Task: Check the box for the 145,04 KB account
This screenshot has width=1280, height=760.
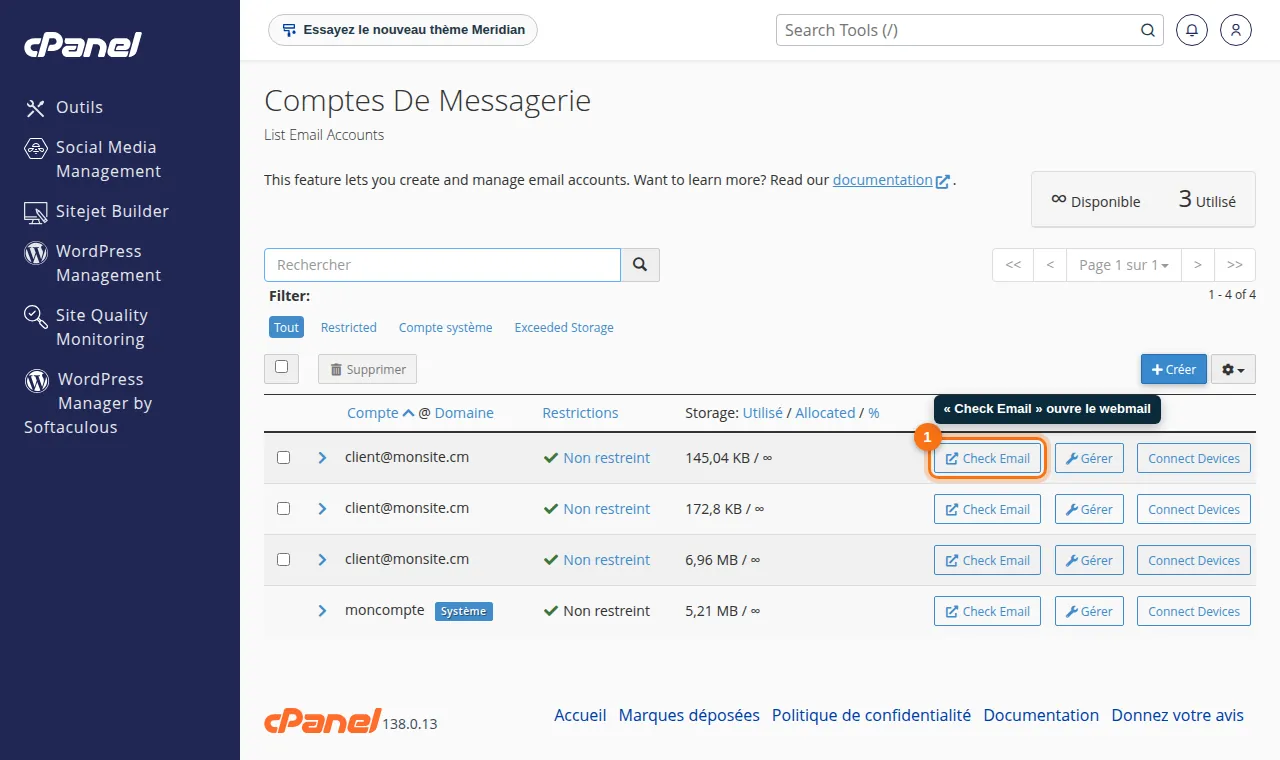Action: click(283, 458)
